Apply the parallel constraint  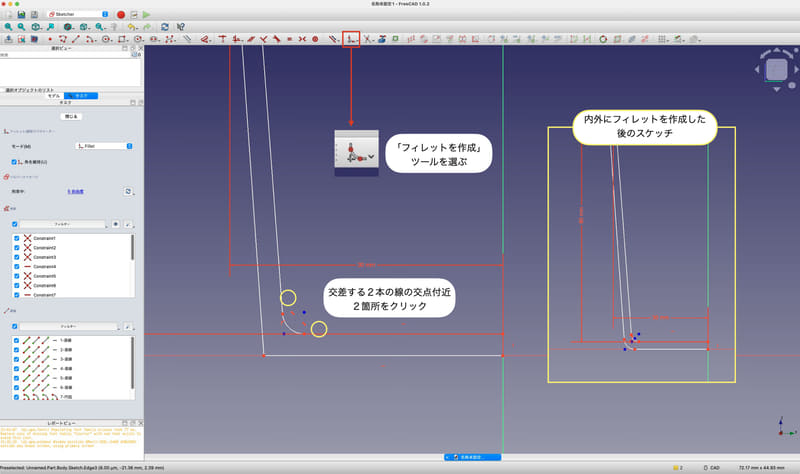tap(251, 39)
